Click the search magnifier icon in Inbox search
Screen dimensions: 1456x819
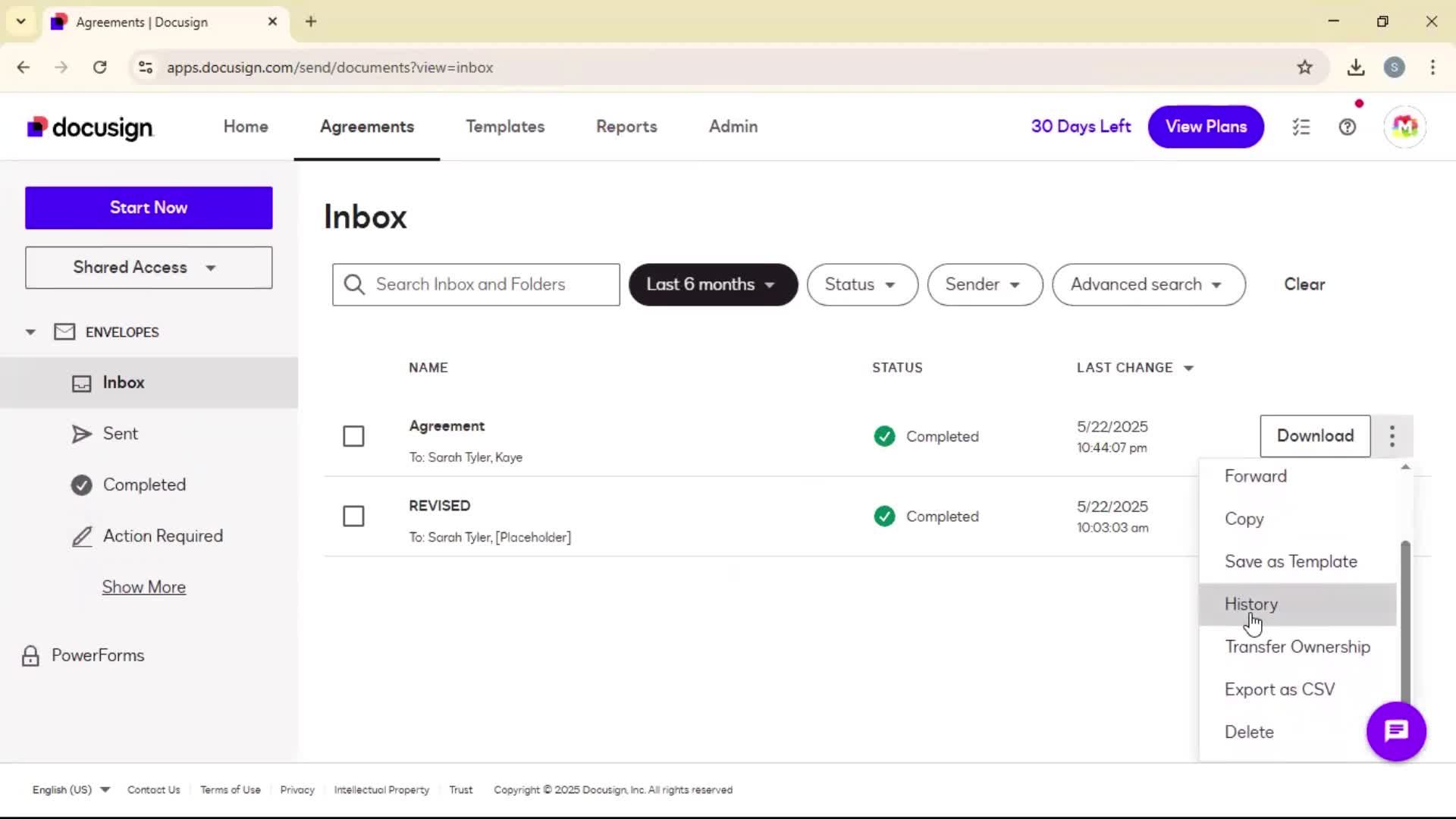point(354,284)
